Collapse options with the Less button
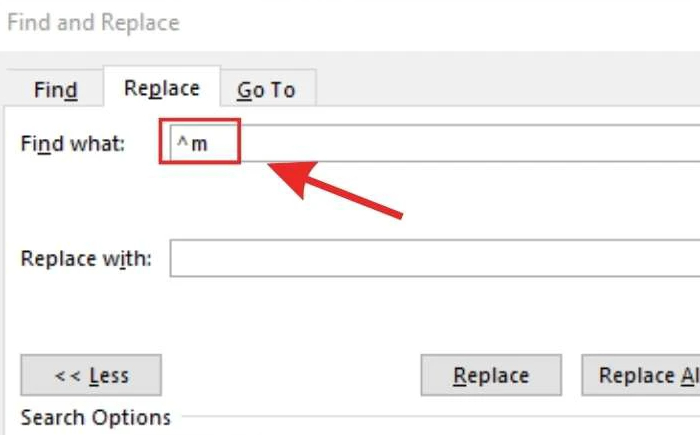700x435 pixels. (91, 375)
